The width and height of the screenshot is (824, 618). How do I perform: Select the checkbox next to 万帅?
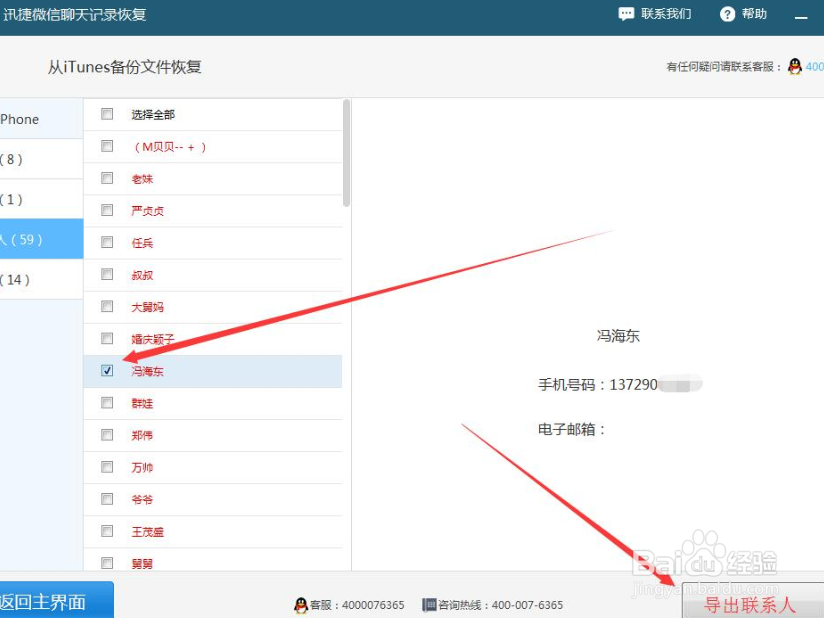click(x=107, y=467)
